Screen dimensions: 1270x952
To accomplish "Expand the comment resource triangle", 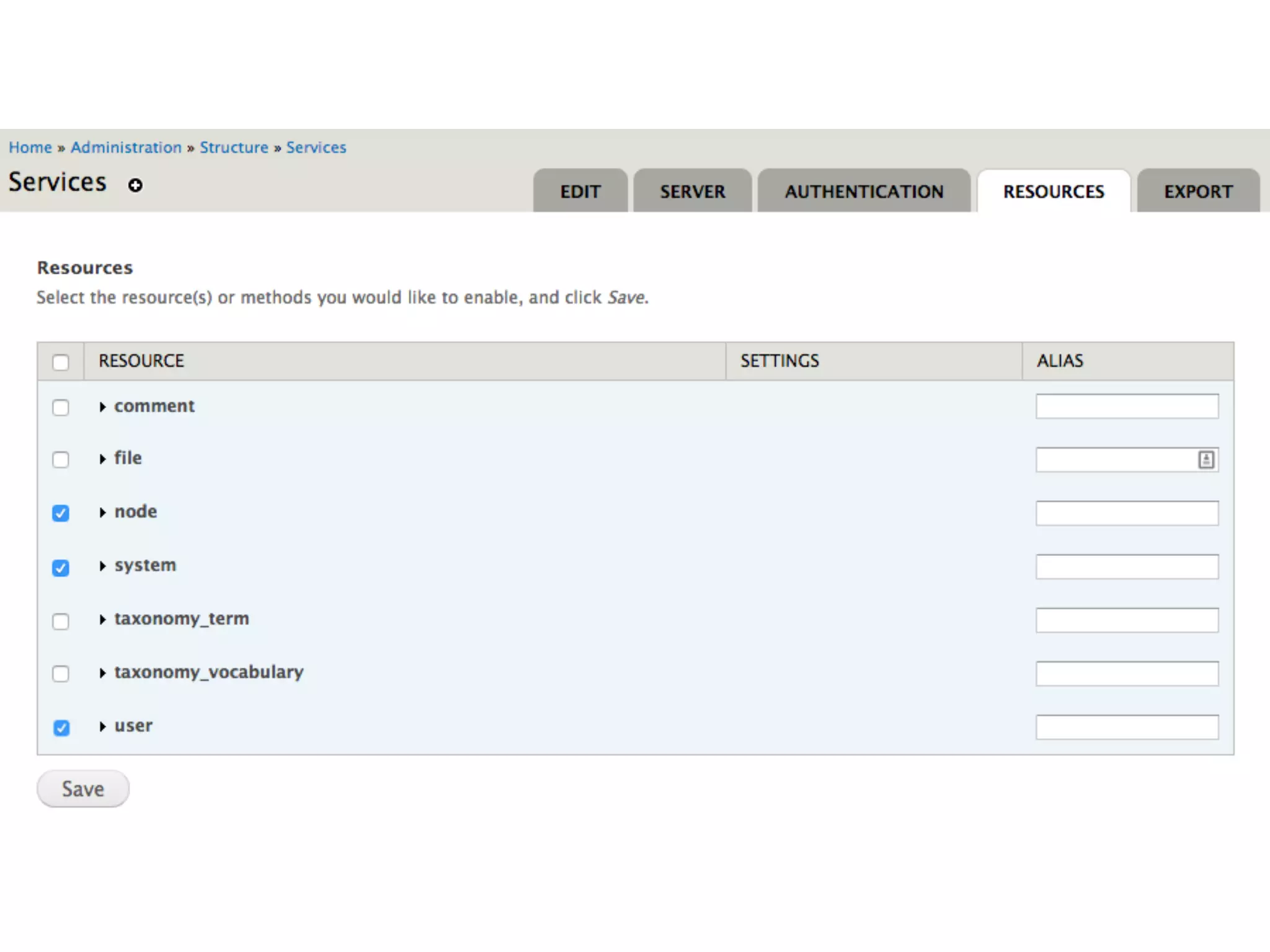I will (102, 407).
